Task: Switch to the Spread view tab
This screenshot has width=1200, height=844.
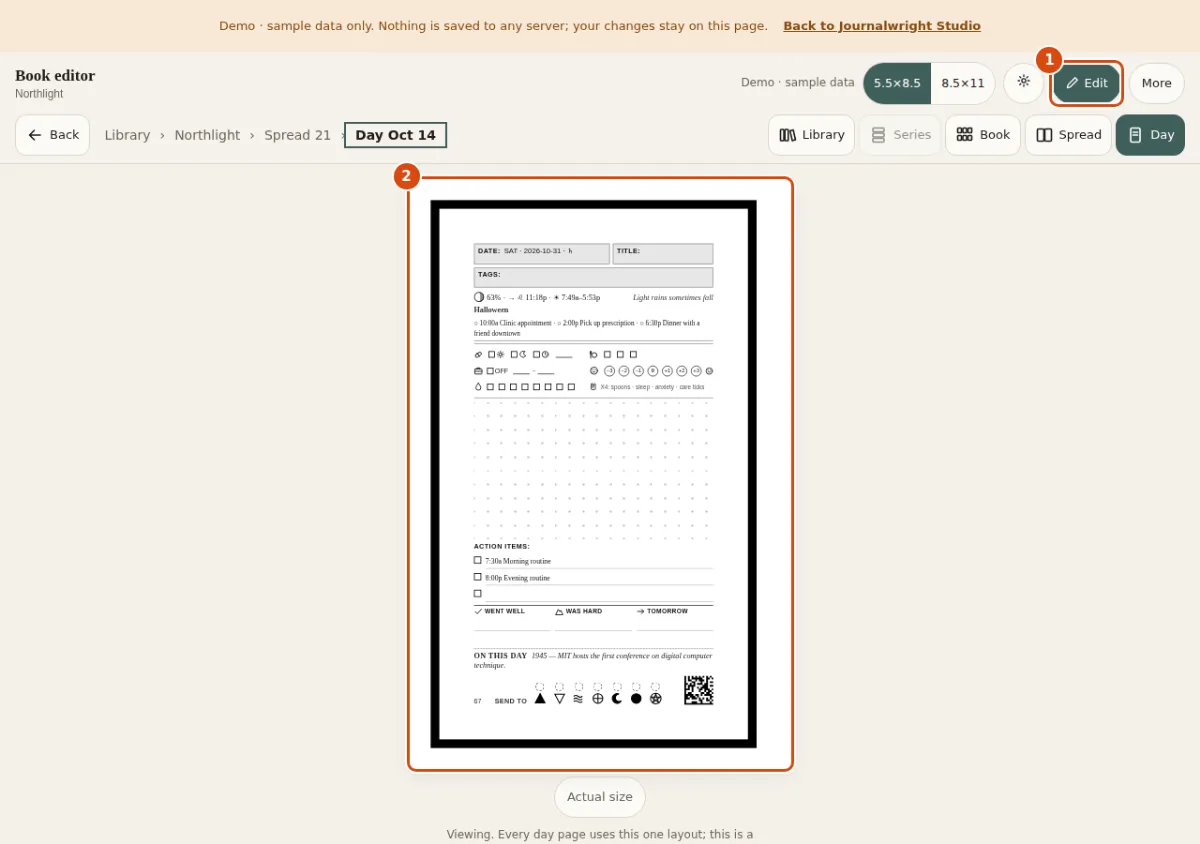Action: [x=1068, y=135]
